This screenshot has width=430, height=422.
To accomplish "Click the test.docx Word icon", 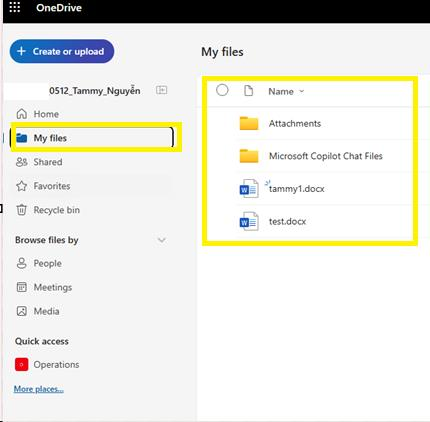I will pyautogui.click(x=249, y=221).
